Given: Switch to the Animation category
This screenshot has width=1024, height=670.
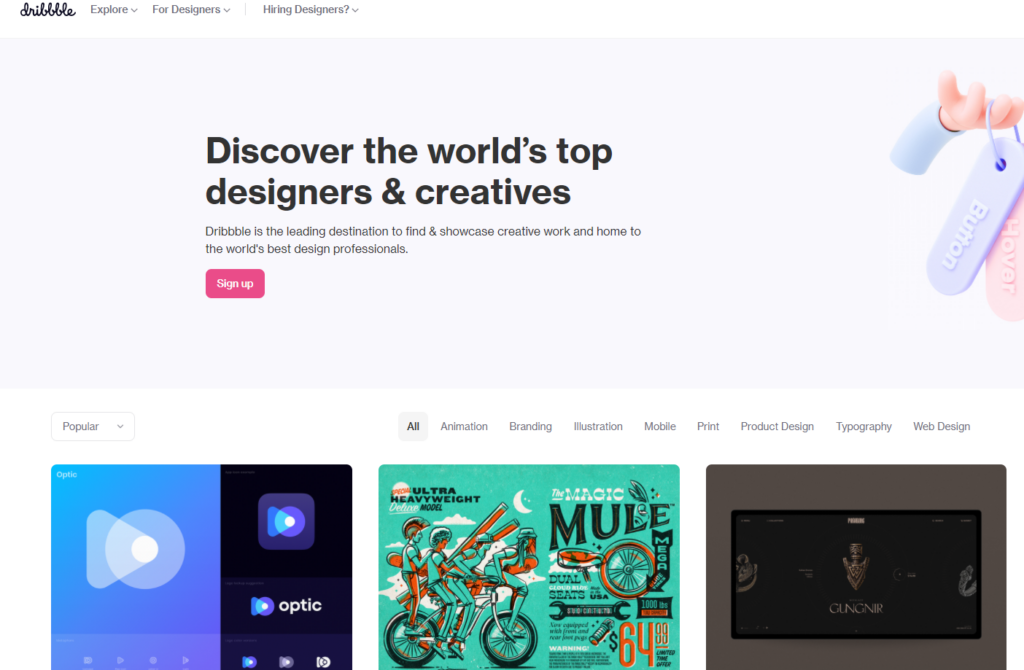Looking at the screenshot, I should pos(464,426).
